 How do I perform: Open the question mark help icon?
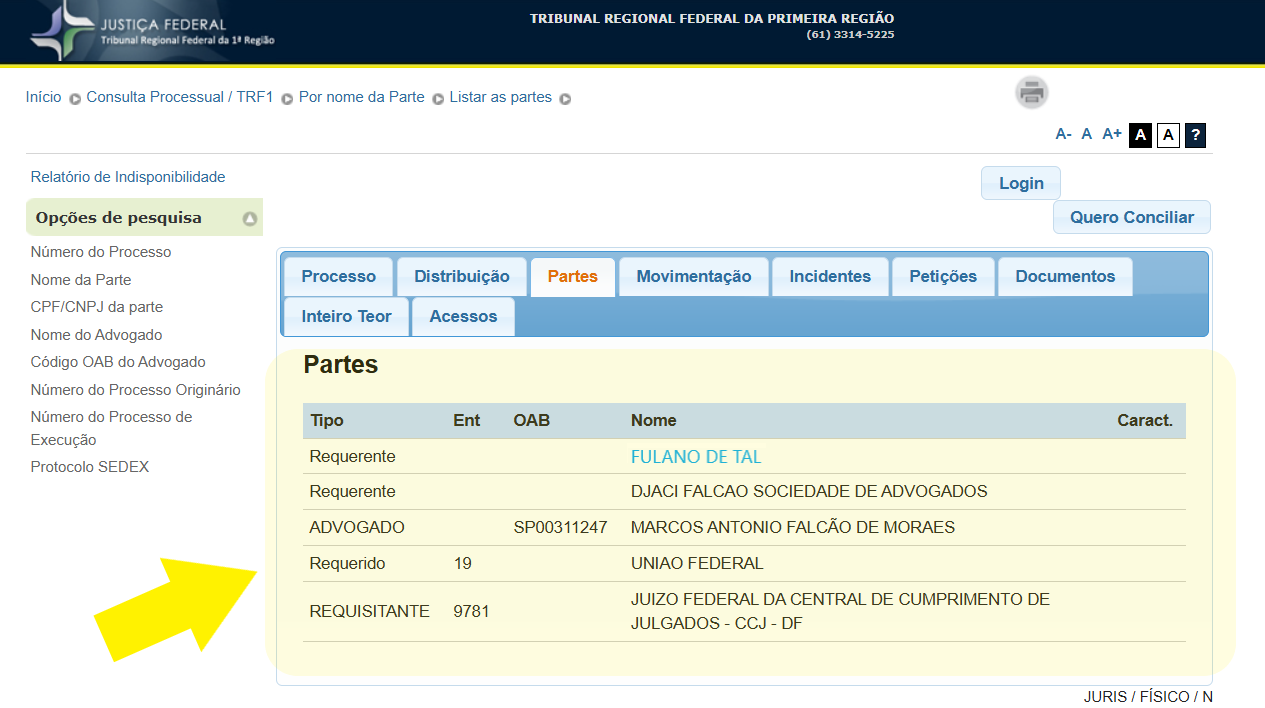(x=1195, y=135)
